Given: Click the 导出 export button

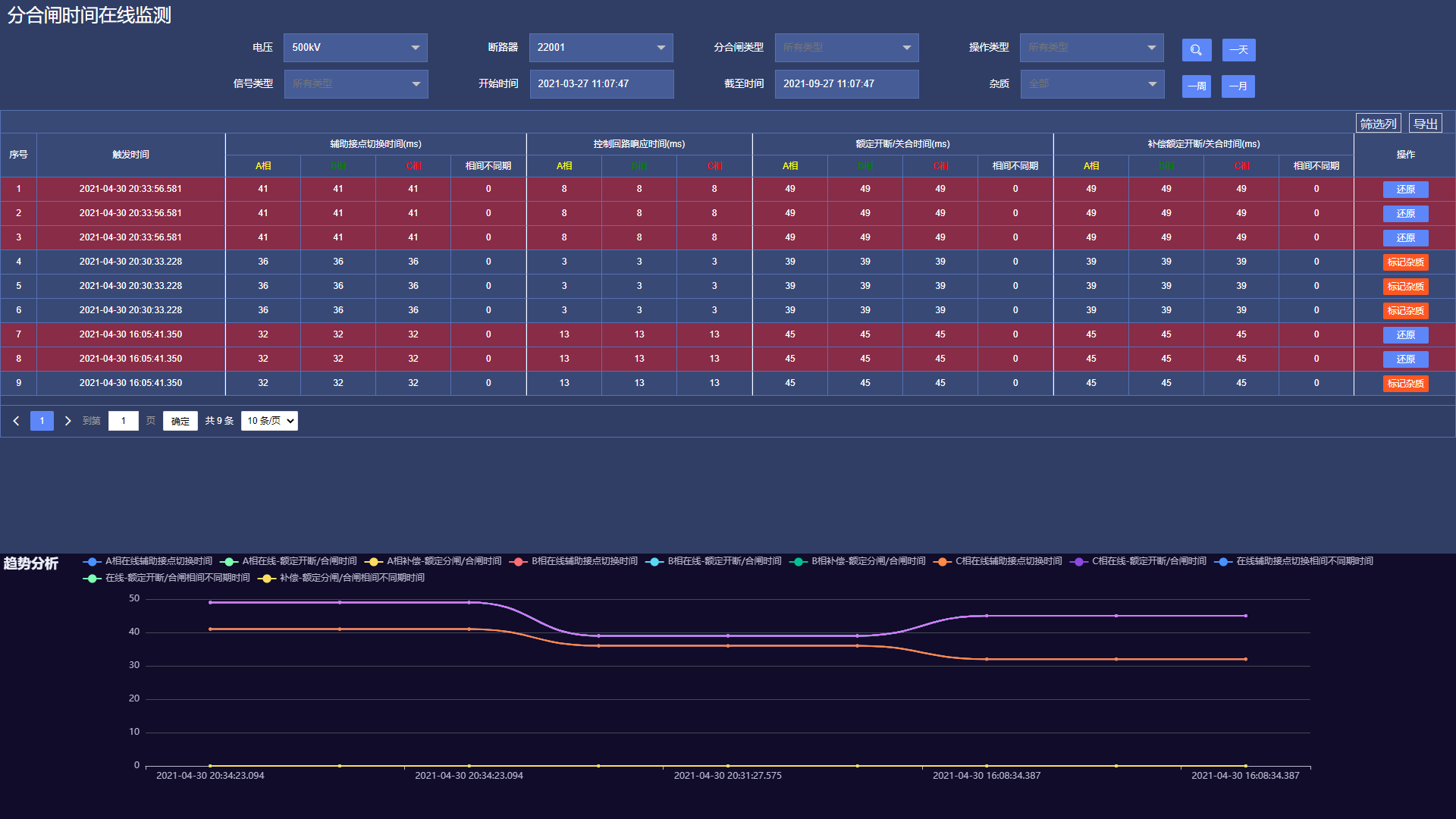Looking at the screenshot, I should (1425, 124).
